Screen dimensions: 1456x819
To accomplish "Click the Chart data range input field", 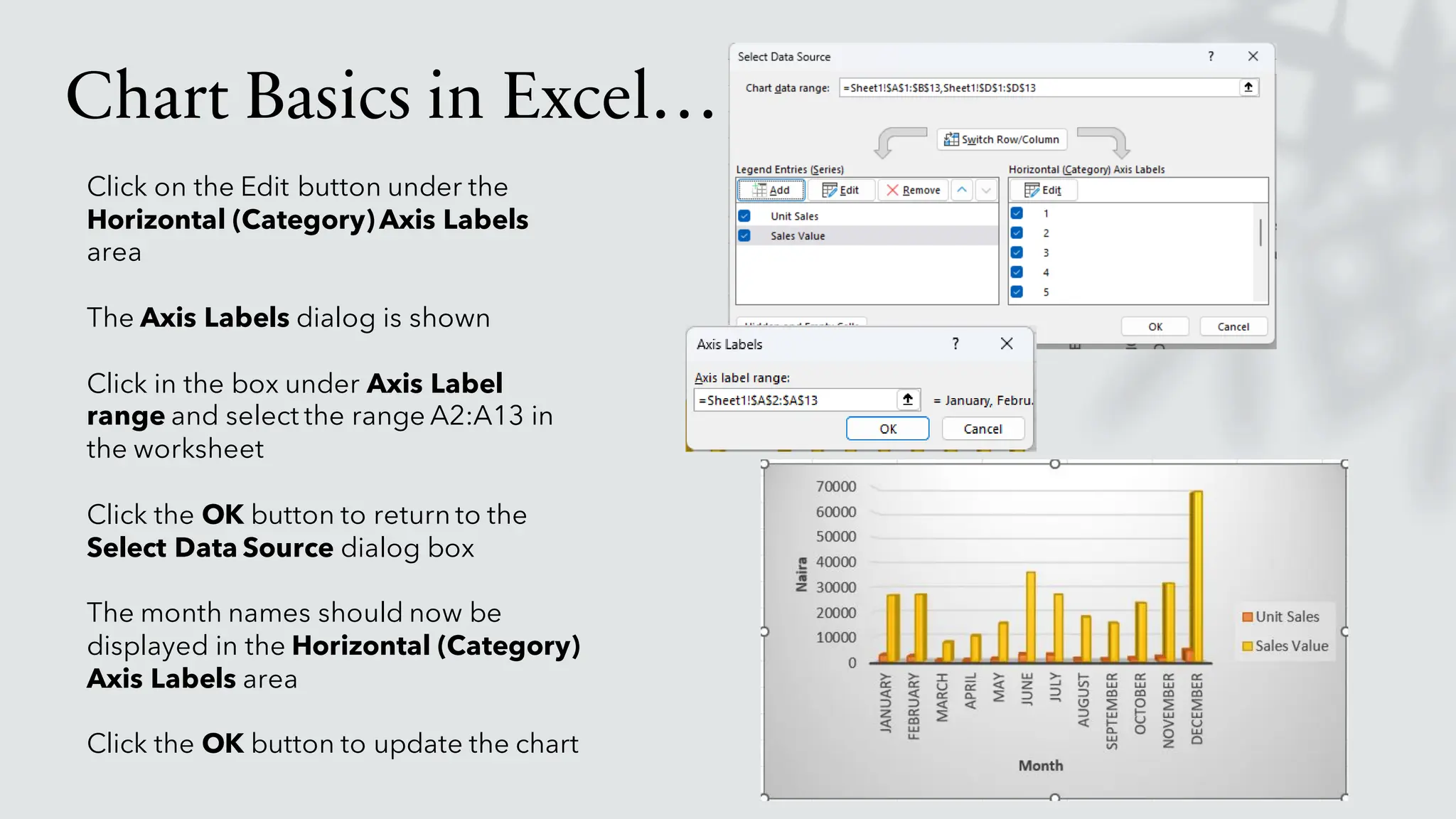I will [1039, 87].
